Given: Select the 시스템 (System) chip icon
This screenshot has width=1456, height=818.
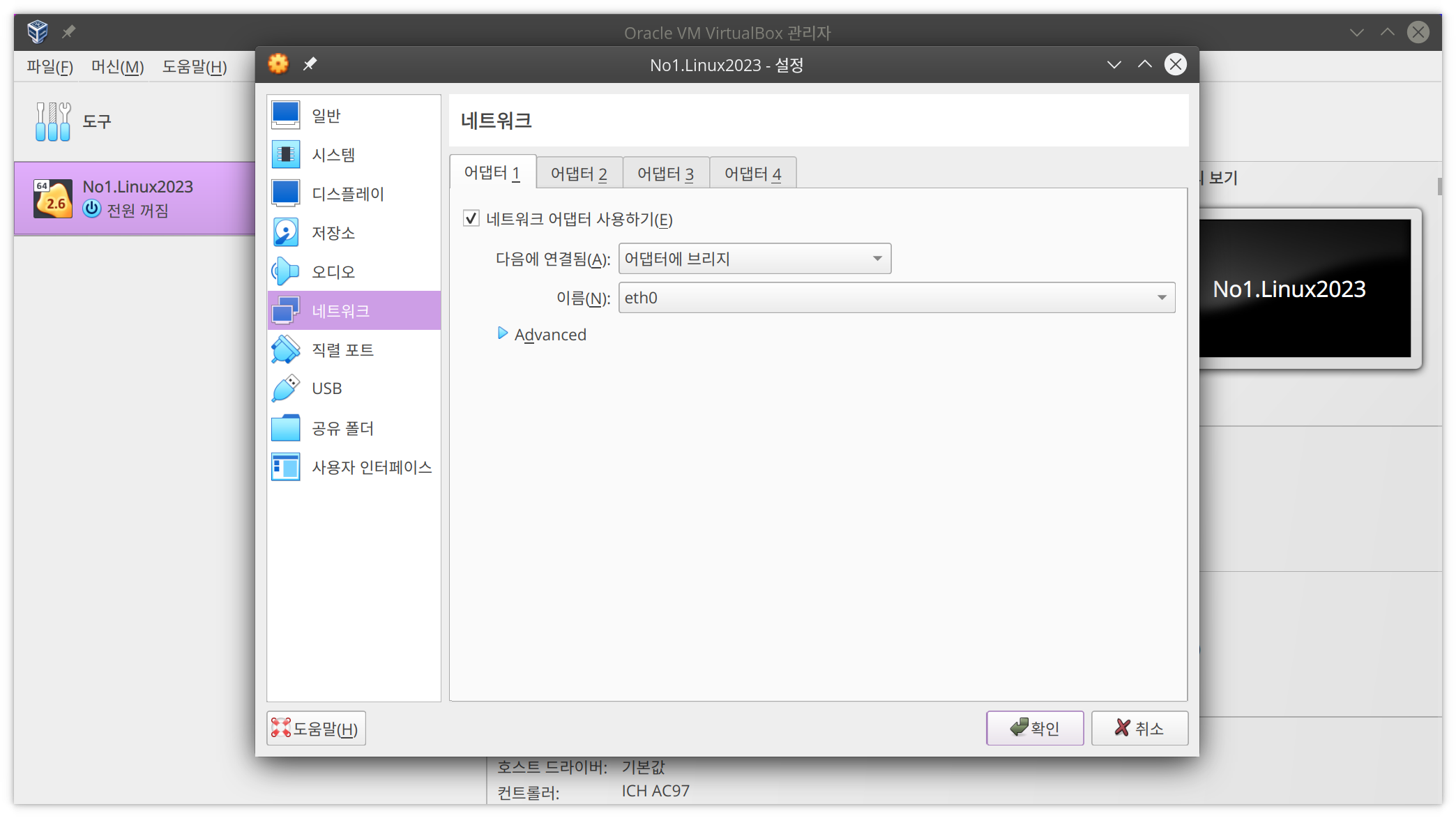Looking at the screenshot, I should click(285, 154).
